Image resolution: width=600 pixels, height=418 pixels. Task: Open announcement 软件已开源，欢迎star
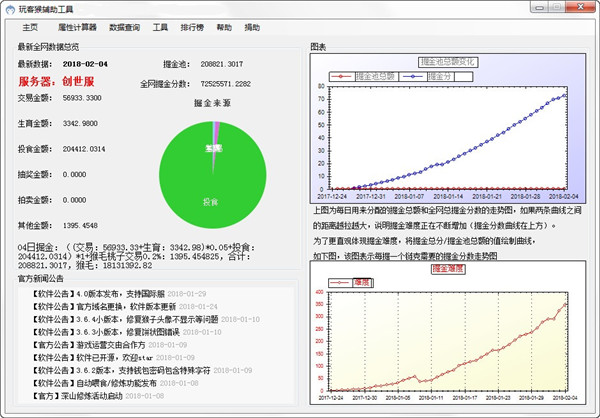coord(113,358)
